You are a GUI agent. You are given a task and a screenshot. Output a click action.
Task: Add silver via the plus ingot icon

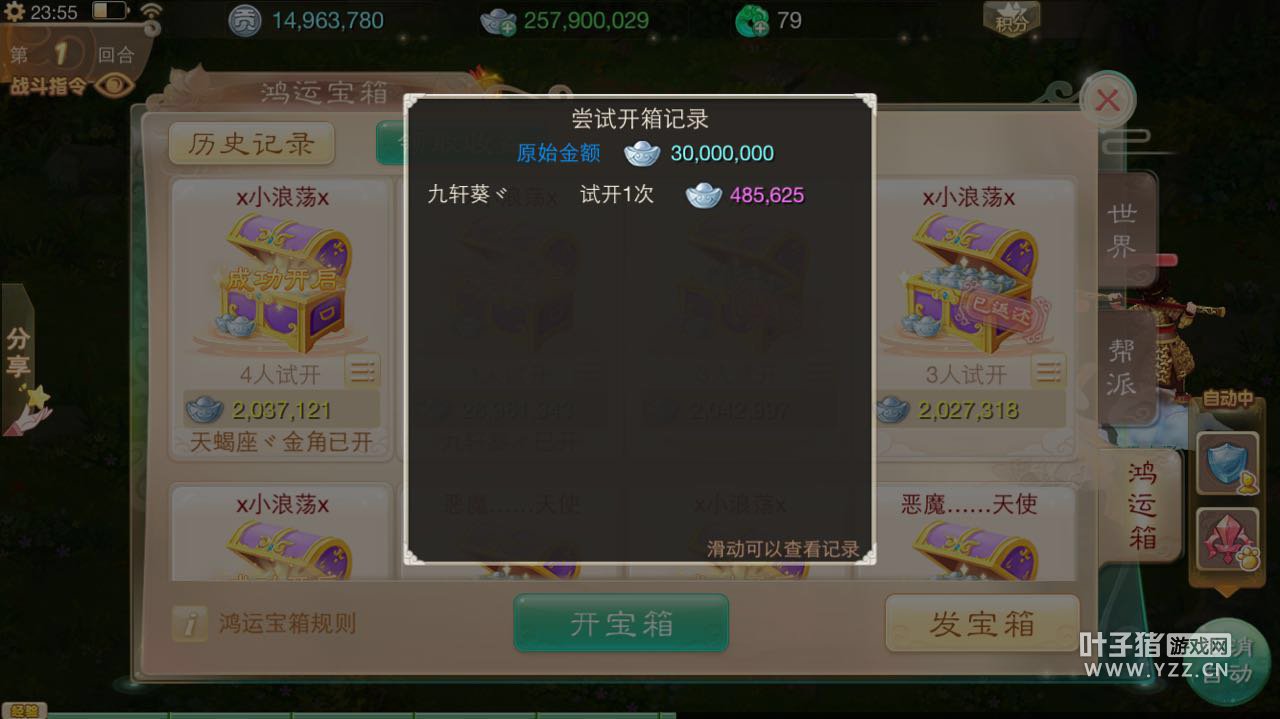pos(498,21)
